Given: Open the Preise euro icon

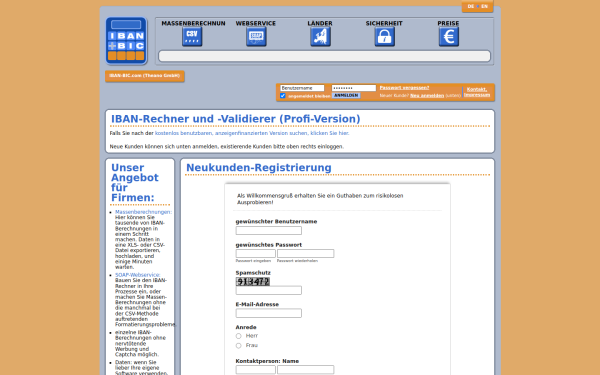Looking at the screenshot, I should [448, 37].
